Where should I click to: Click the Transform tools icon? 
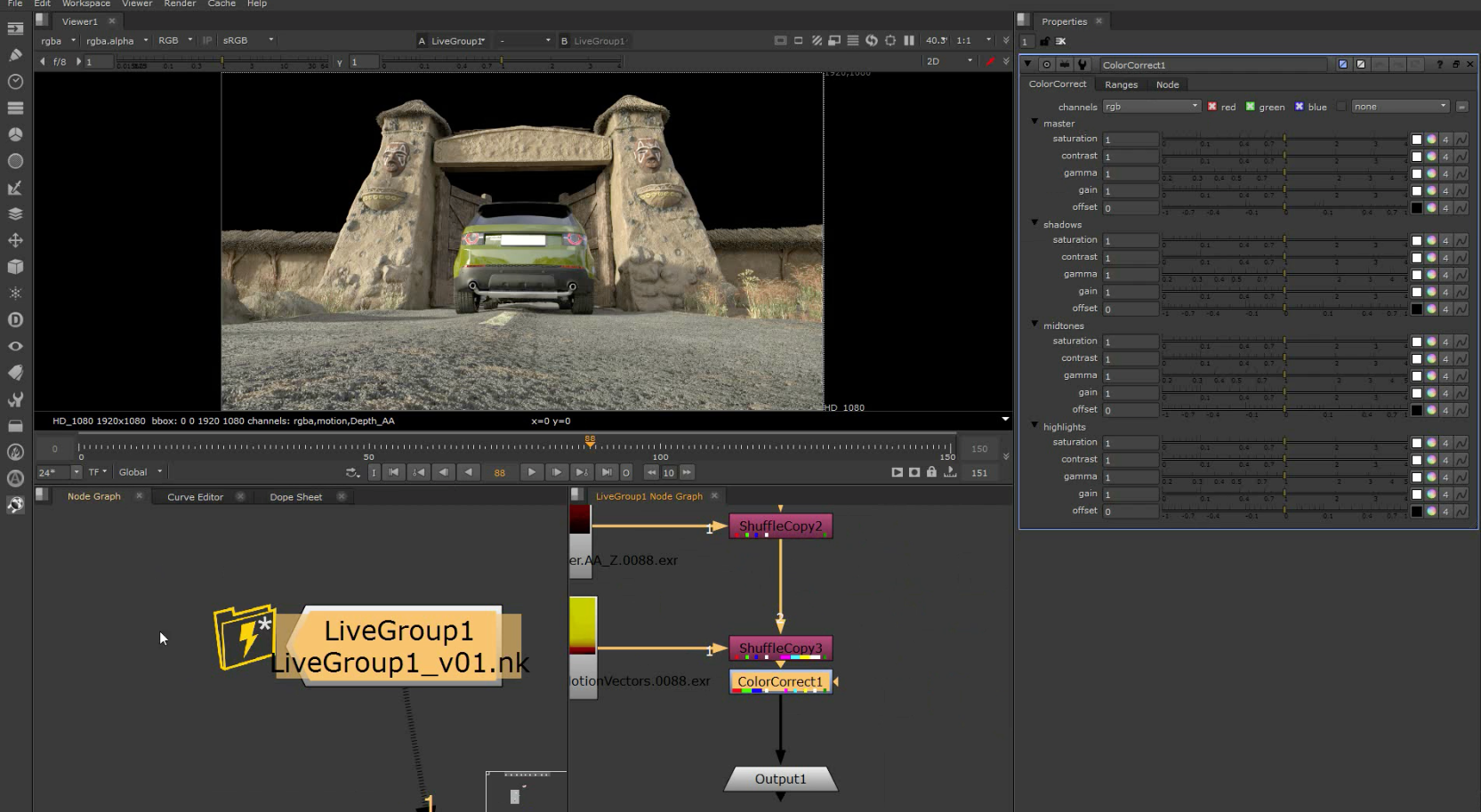(14, 240)
